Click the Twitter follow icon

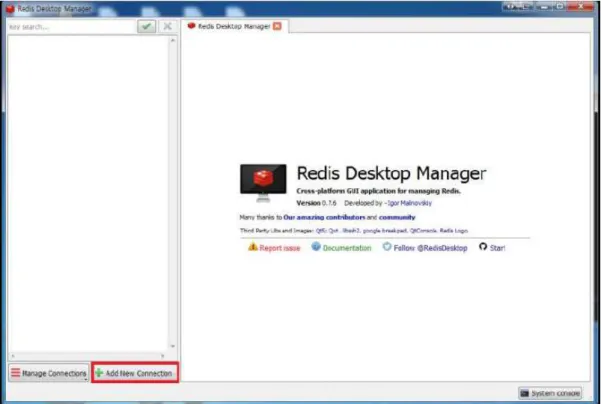(387, 247)
